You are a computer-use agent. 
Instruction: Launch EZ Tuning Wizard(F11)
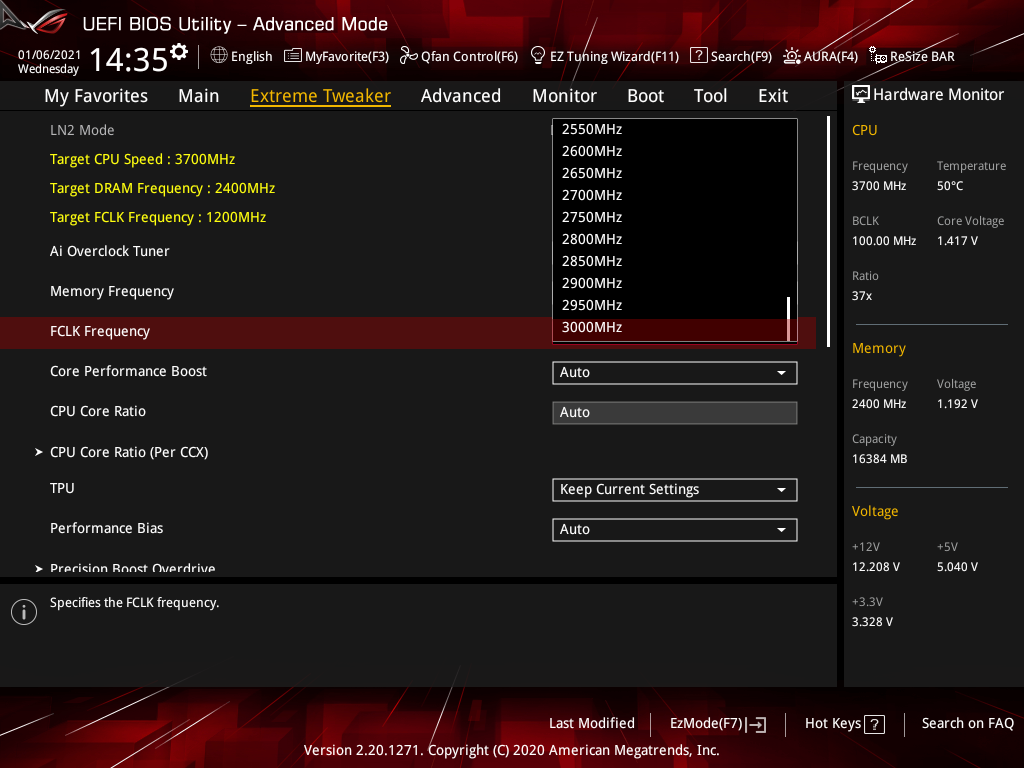pos(605,56)
